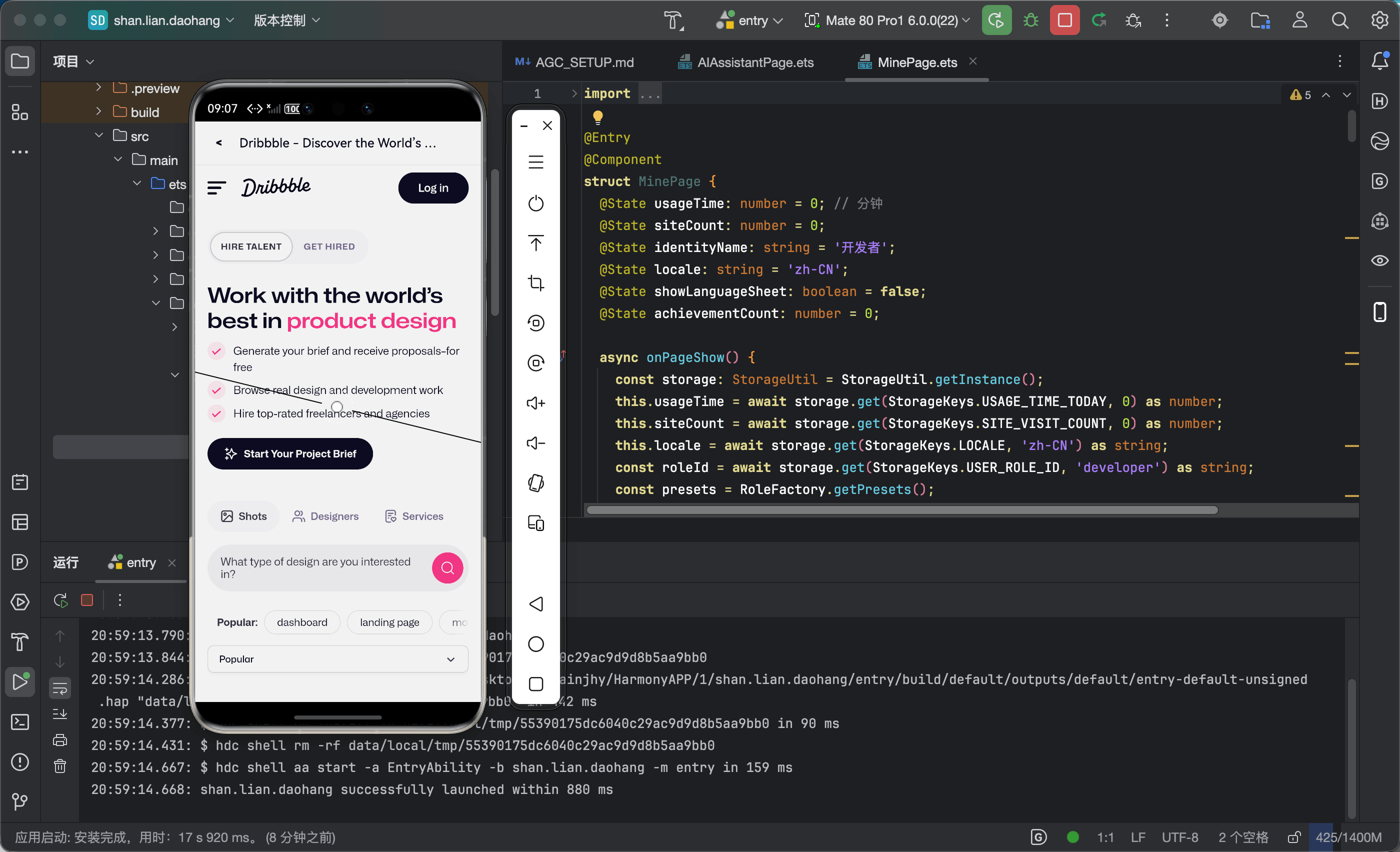Click the editor vertical scrollbar thumb
Image resolution: width=1400 pixels, height=852 pixels.
point(1351,126)
